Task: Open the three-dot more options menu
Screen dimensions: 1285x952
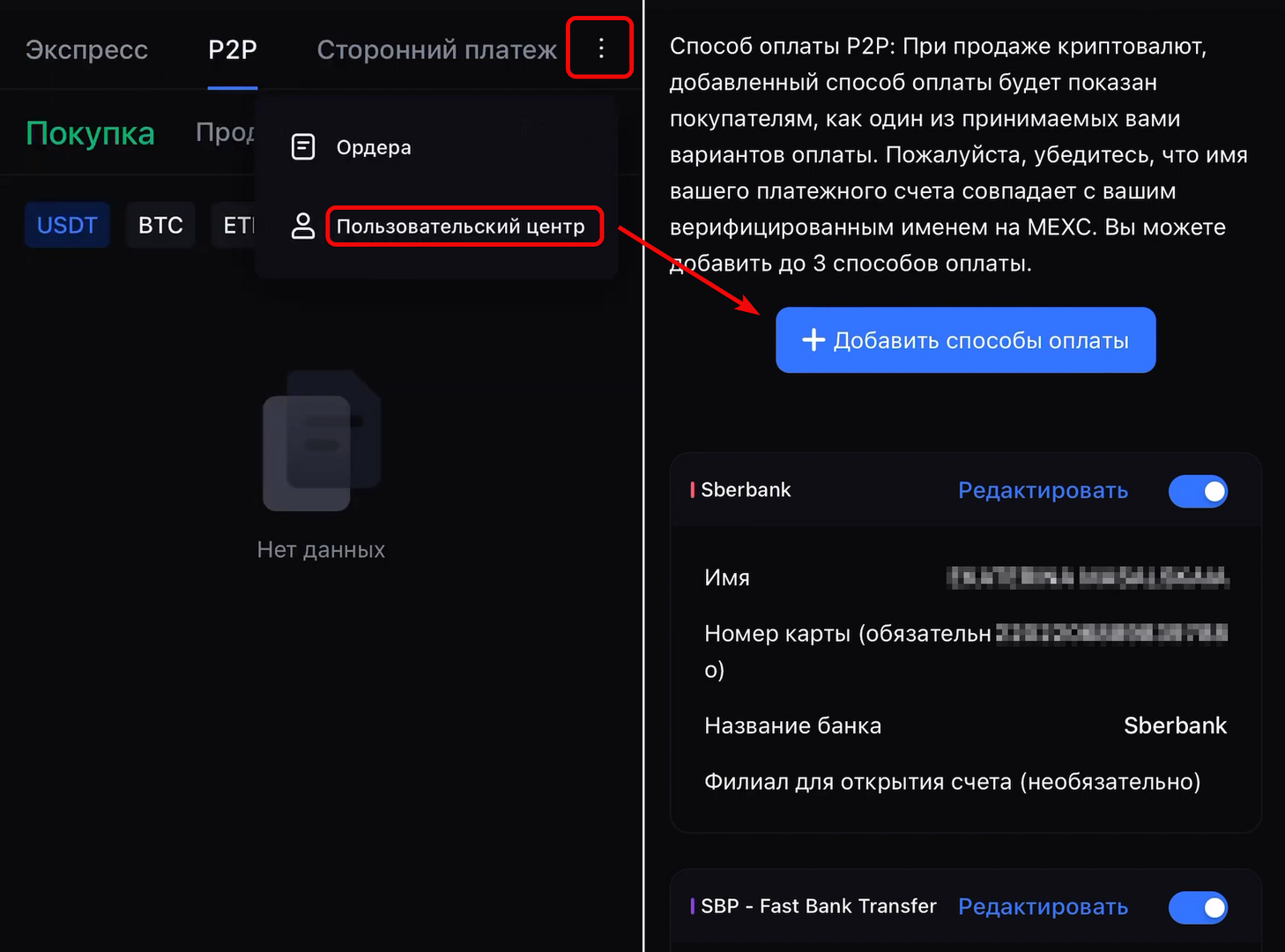Action: coord(600,48)
